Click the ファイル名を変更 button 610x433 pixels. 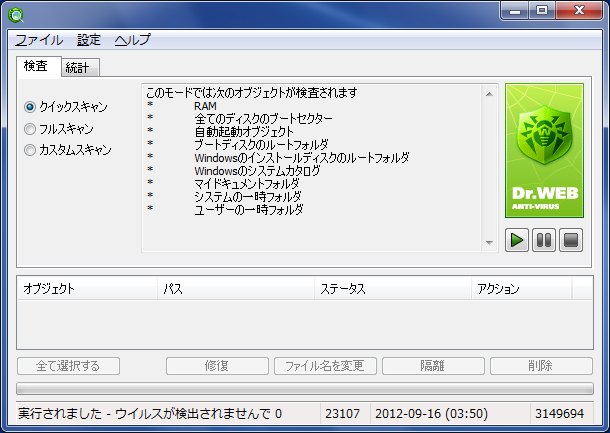[x=325, y=366]
